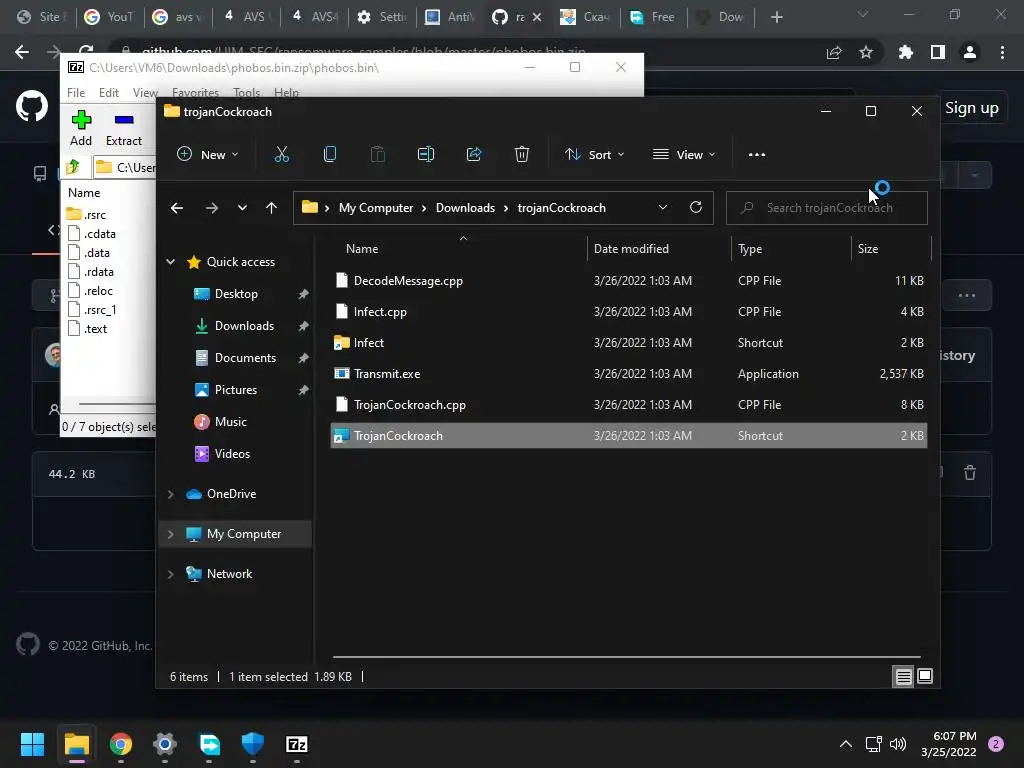Open Chrome profile icon
1024x768 pixels.
pos(970,52)
